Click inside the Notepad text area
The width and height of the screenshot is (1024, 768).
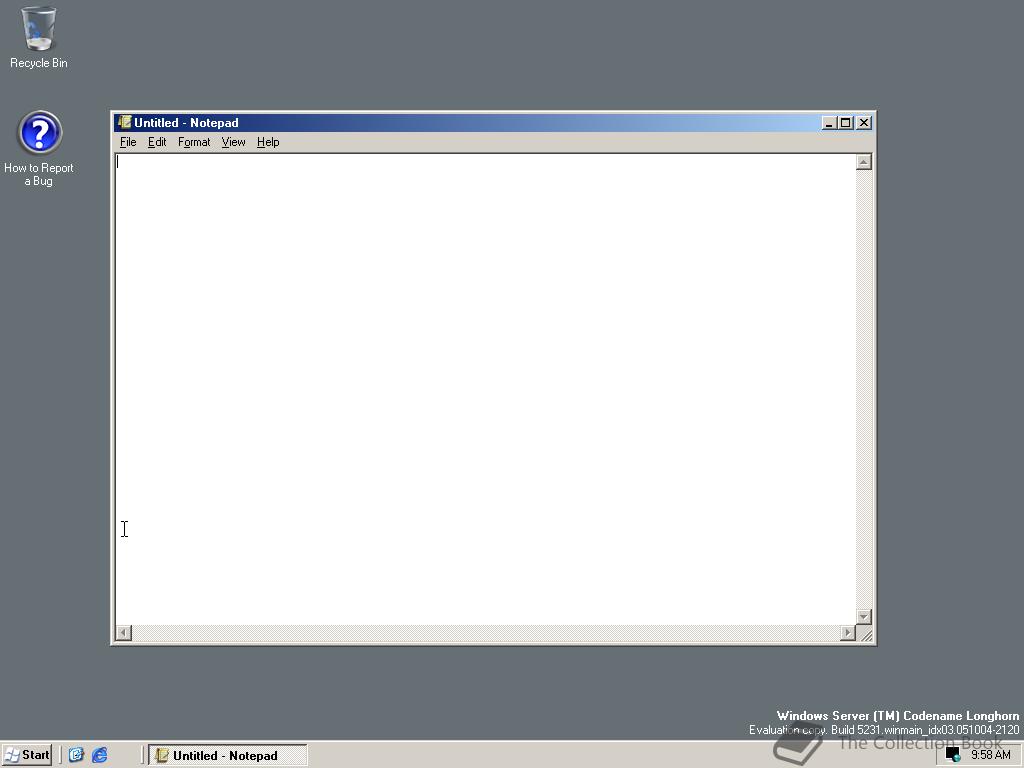pyautogui.click(x=485, y=389)
